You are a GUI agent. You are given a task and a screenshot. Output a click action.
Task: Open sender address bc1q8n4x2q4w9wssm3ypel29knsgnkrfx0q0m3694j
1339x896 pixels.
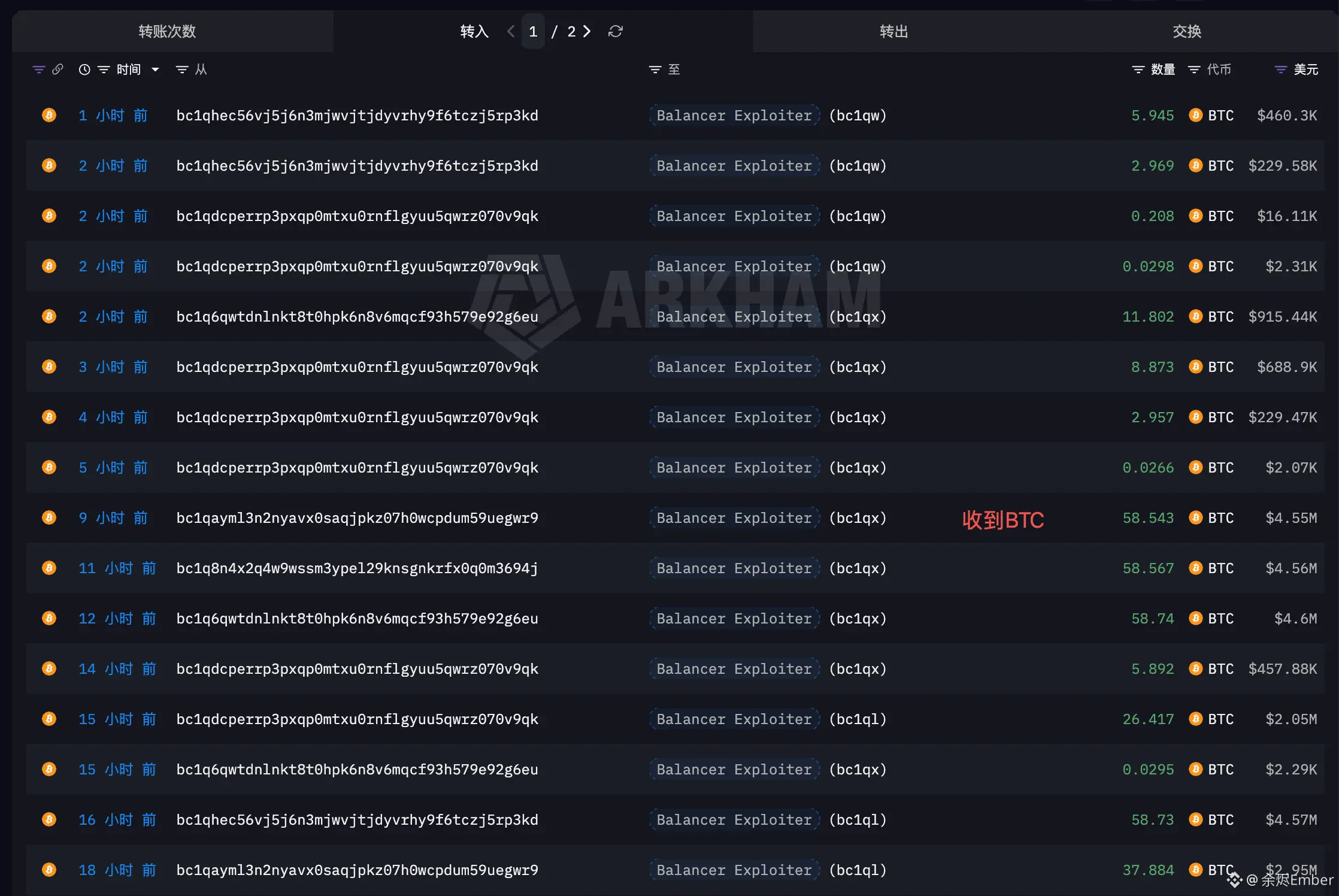[357, 568]
